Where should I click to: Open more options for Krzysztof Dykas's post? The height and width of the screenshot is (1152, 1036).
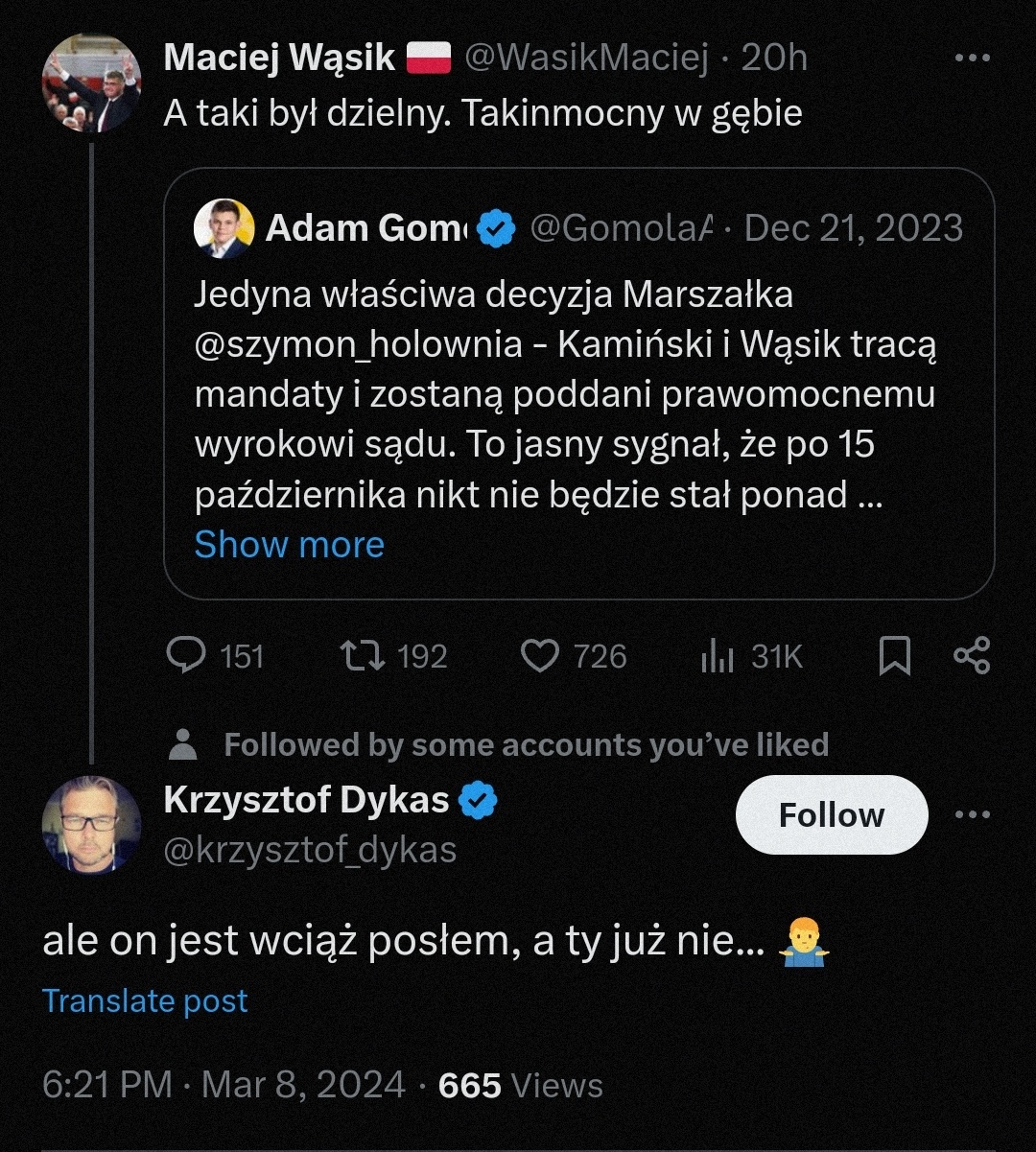point(973,815)
